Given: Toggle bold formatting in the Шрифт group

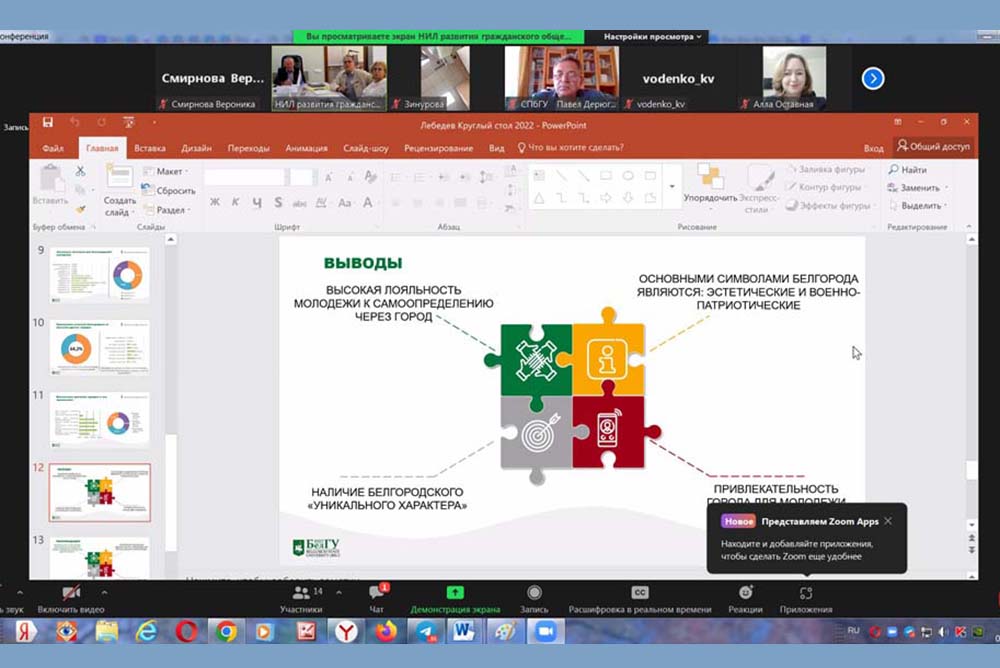Looking at the screenshot, I should click(x=215, y=203).
